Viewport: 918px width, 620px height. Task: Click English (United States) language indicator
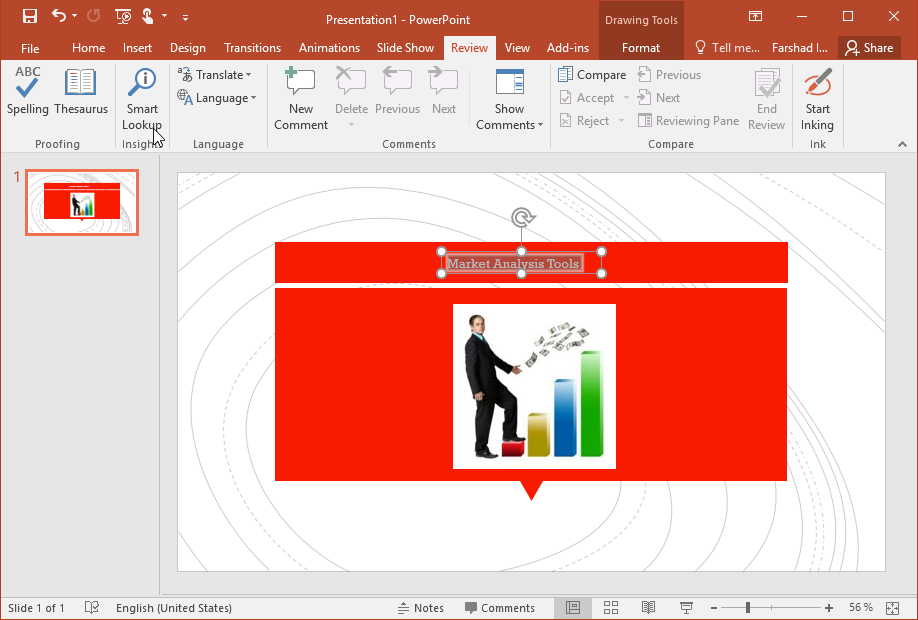[174, 608]
